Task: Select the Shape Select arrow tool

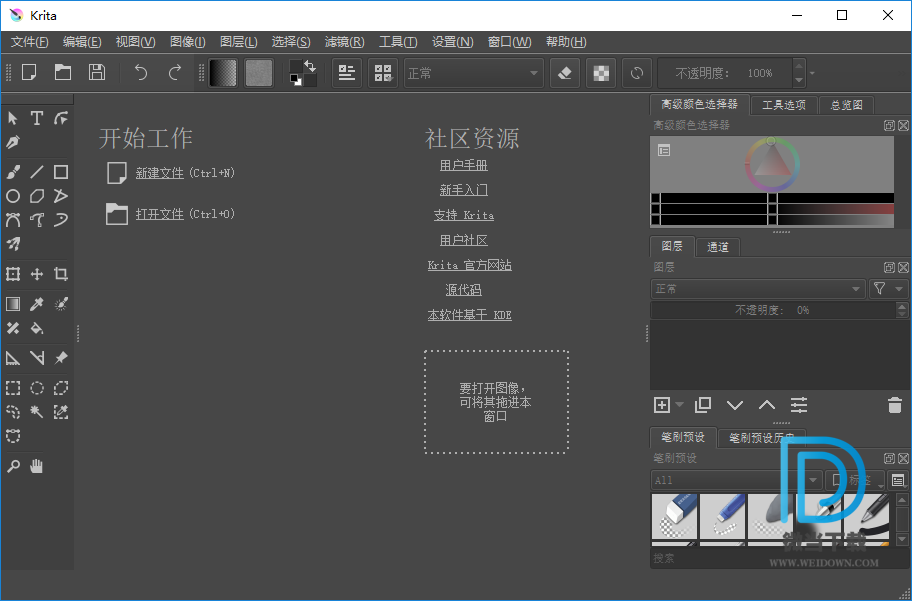Action: click(x=13, y=119)
